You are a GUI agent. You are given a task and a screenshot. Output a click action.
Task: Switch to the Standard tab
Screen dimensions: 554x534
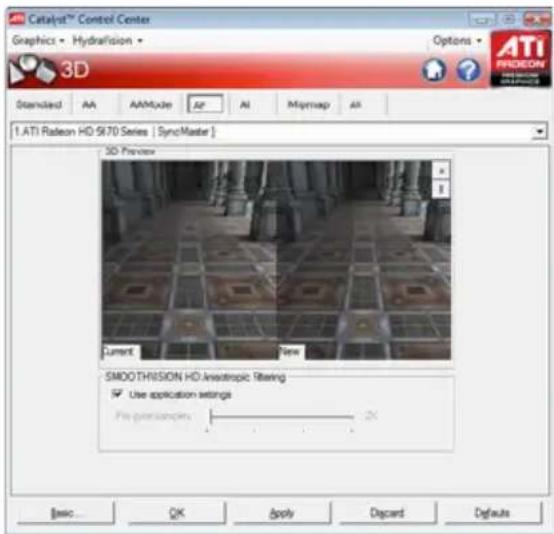pyautogui.click(x=39, y=105)
